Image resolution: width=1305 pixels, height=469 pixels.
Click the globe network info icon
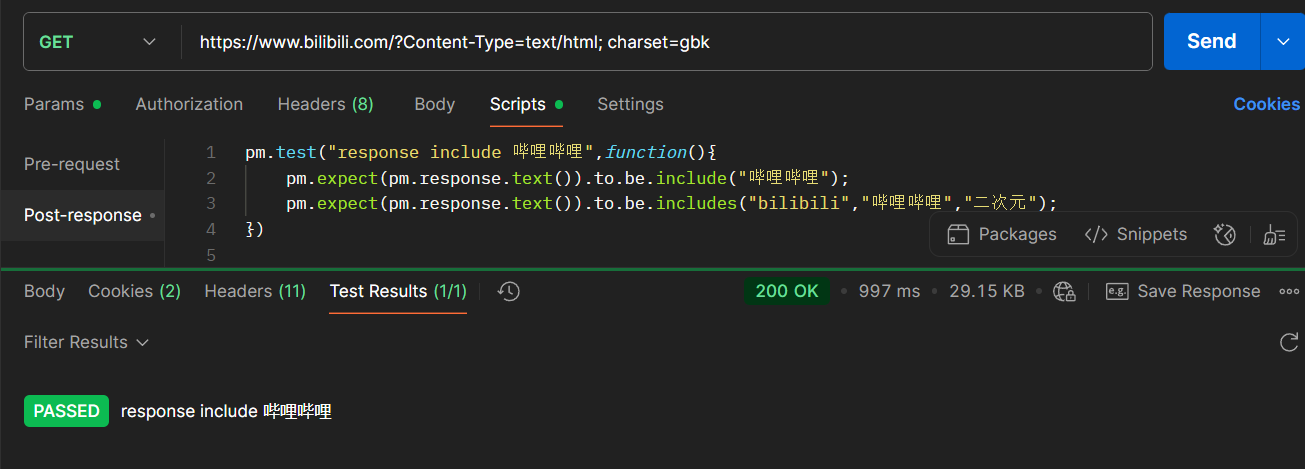point(1064,291)
